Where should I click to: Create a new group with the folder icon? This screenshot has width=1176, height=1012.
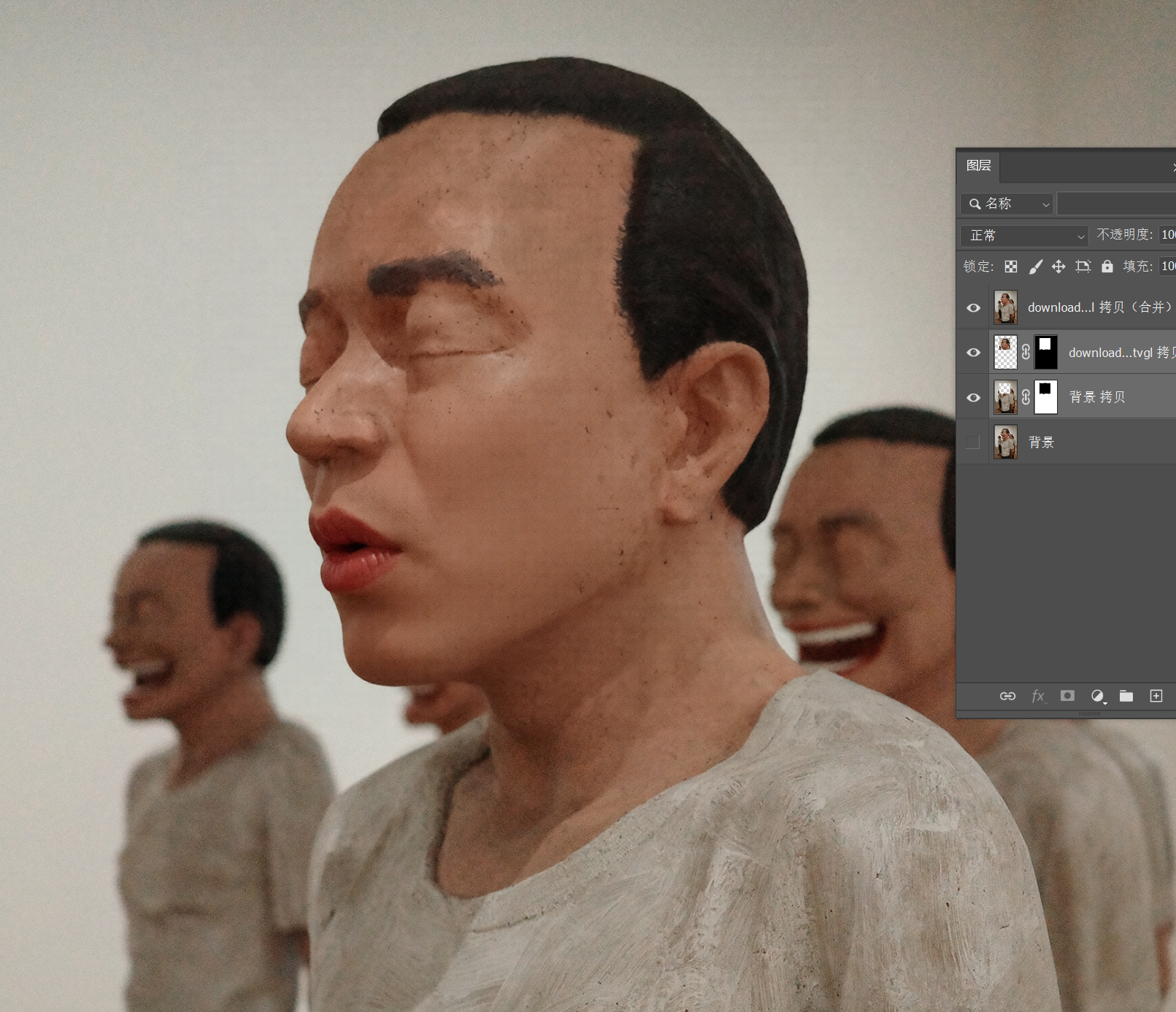click(1126, 696)
